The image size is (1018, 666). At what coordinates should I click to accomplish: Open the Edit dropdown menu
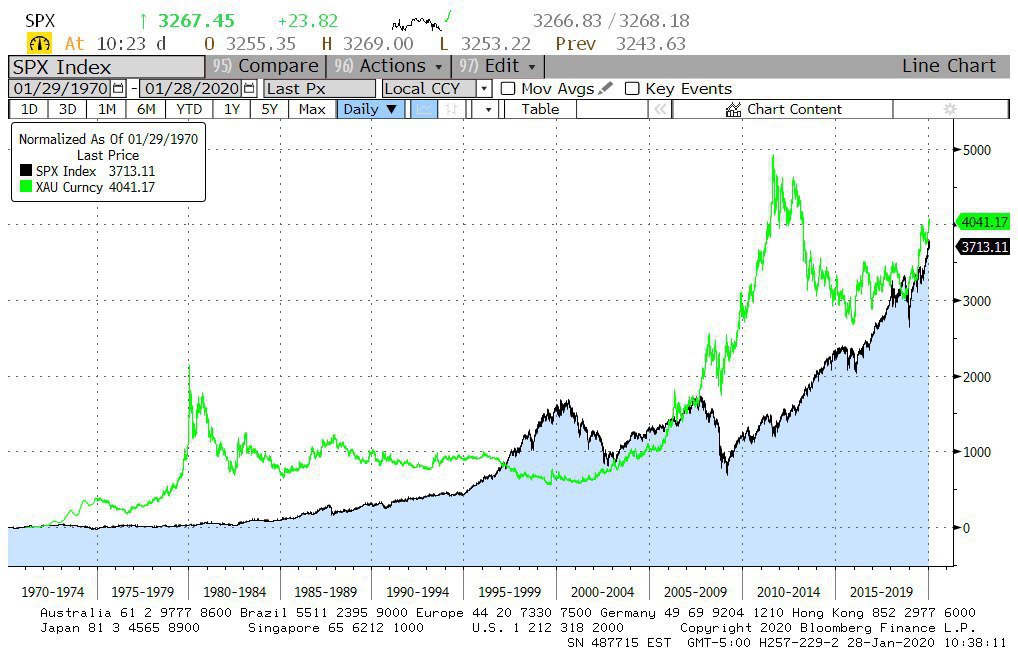(497, 66)
